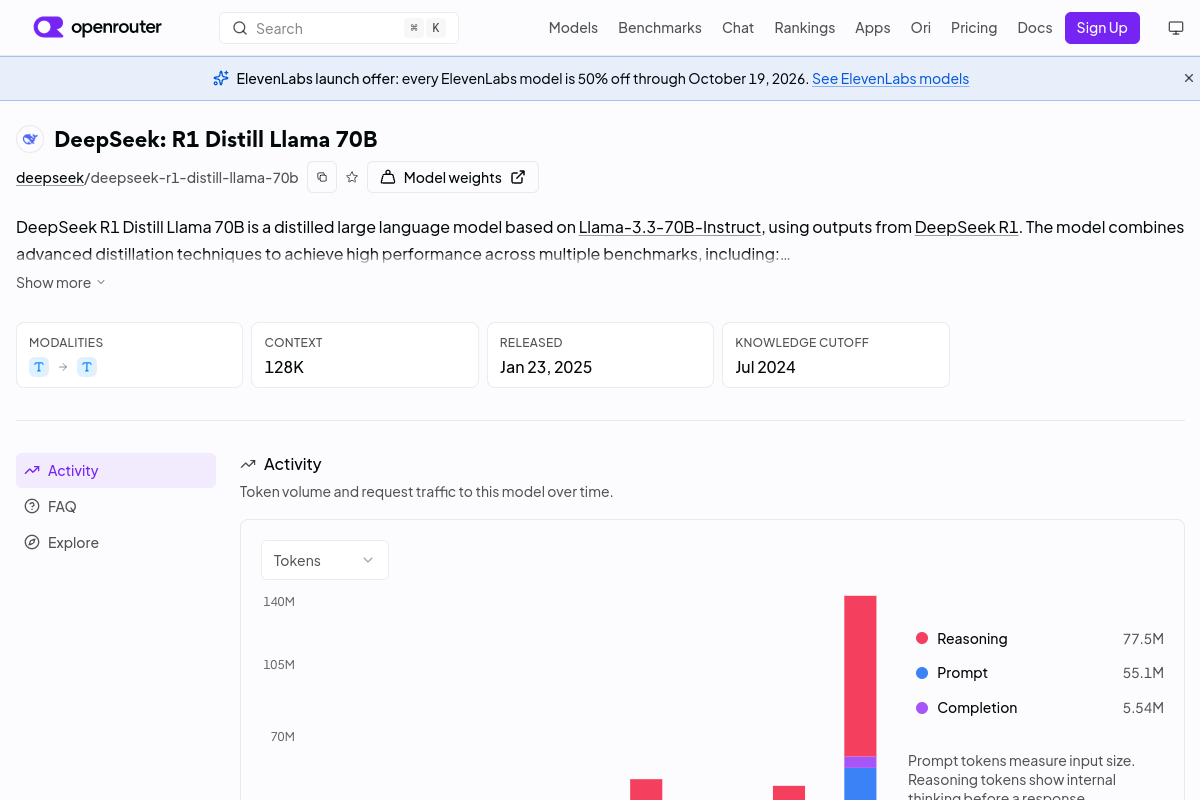Click the KNOWLEDGE CUTOFF card label
The width and height of the screenshot is (1200, 800).
[x=802, y=342]
